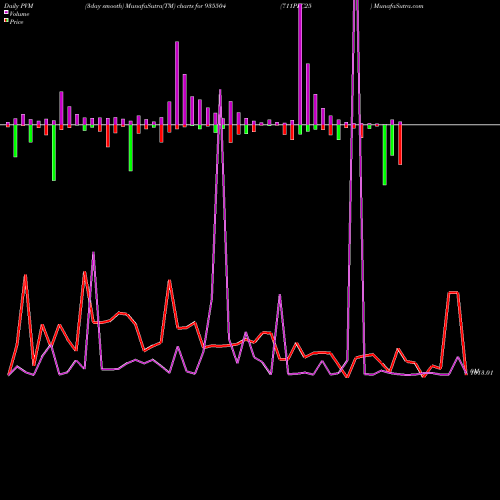Click the 'Daily PVM' title text
The image size is (500, 500).
pyautogui.click(x=19, y=6)
